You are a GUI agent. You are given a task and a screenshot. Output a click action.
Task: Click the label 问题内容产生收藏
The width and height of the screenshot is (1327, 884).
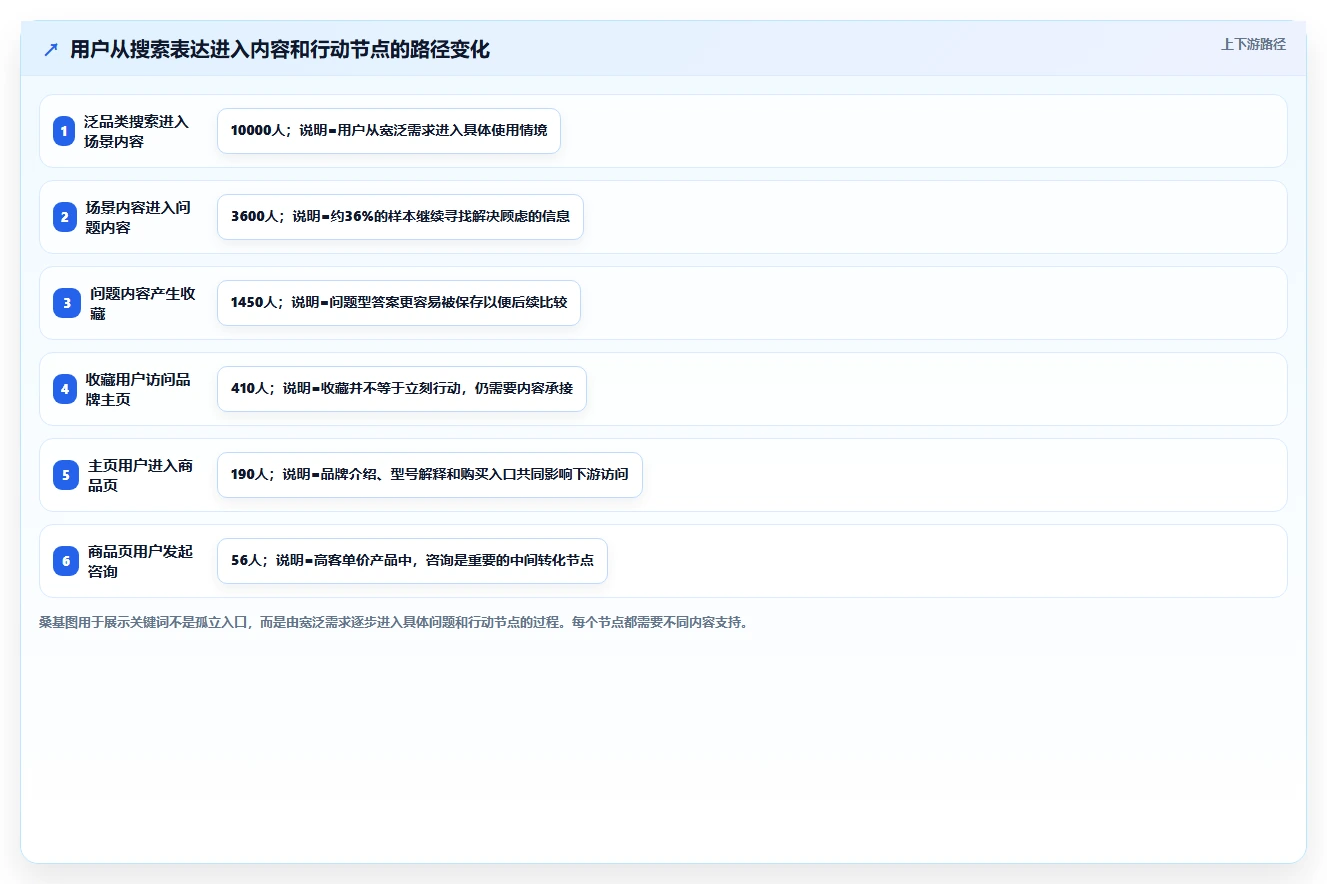pos(143,303)
